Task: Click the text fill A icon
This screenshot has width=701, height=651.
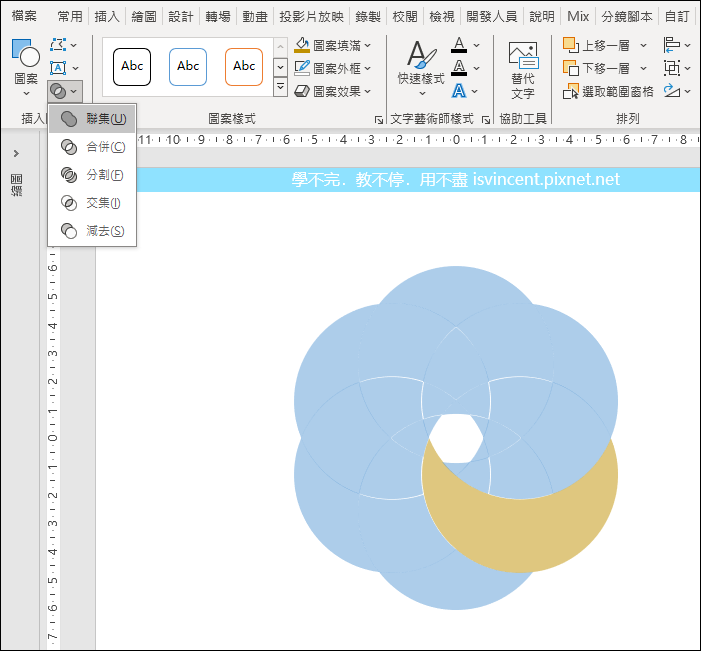Action: coord(459,45)
